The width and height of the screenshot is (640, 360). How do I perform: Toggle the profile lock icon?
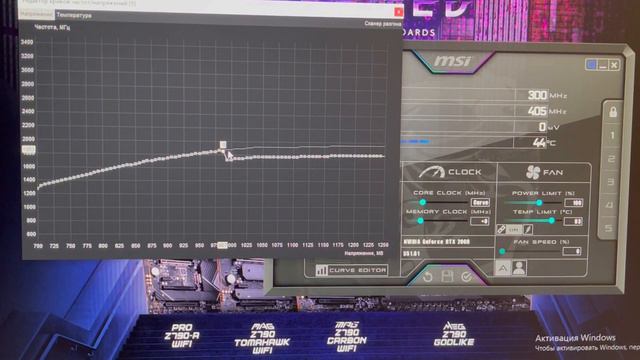tap(613, 112)
